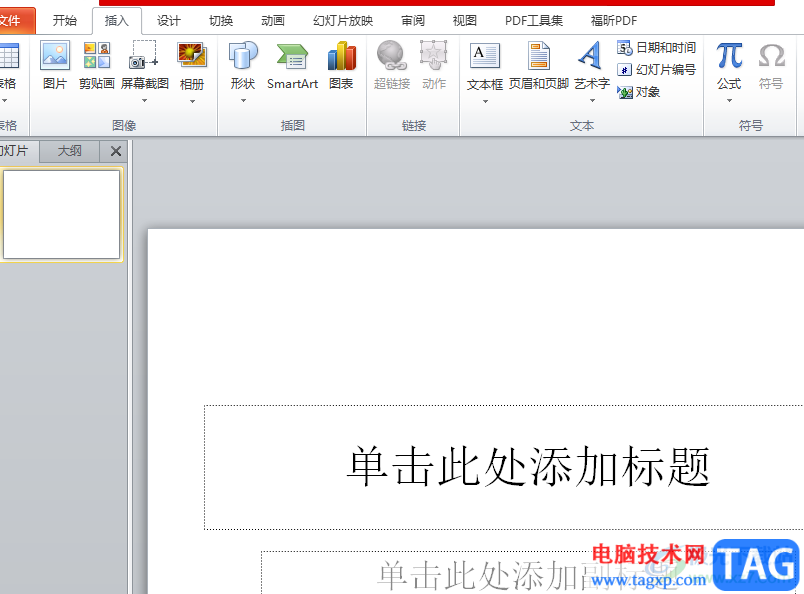
Task: Switch to the Outline (大纲) pane tab
Action: (70, 151)
